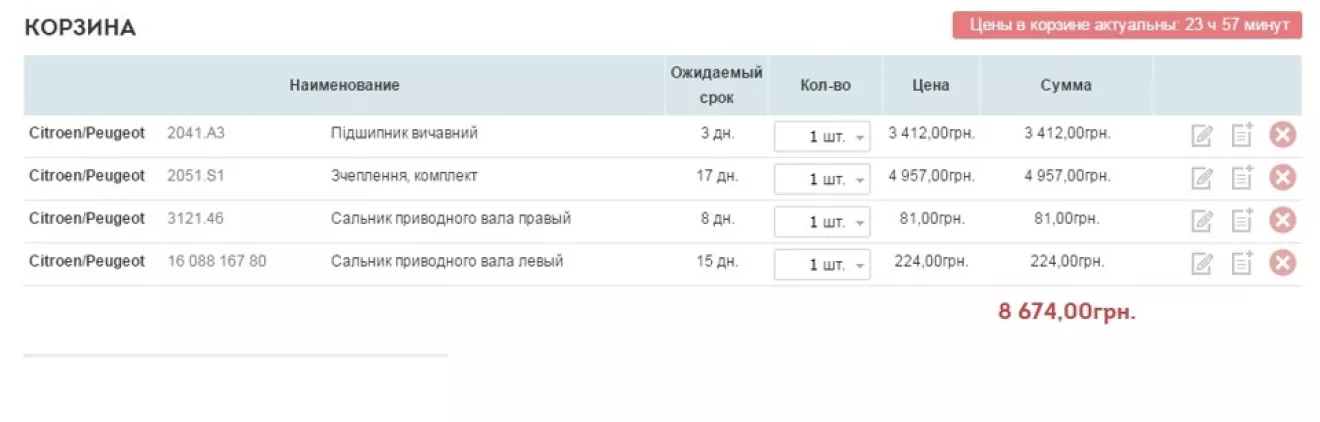This screenshot has height=422, width=1320.
Task: Click the red cart prices validity banner
Action: point(1127,25)
